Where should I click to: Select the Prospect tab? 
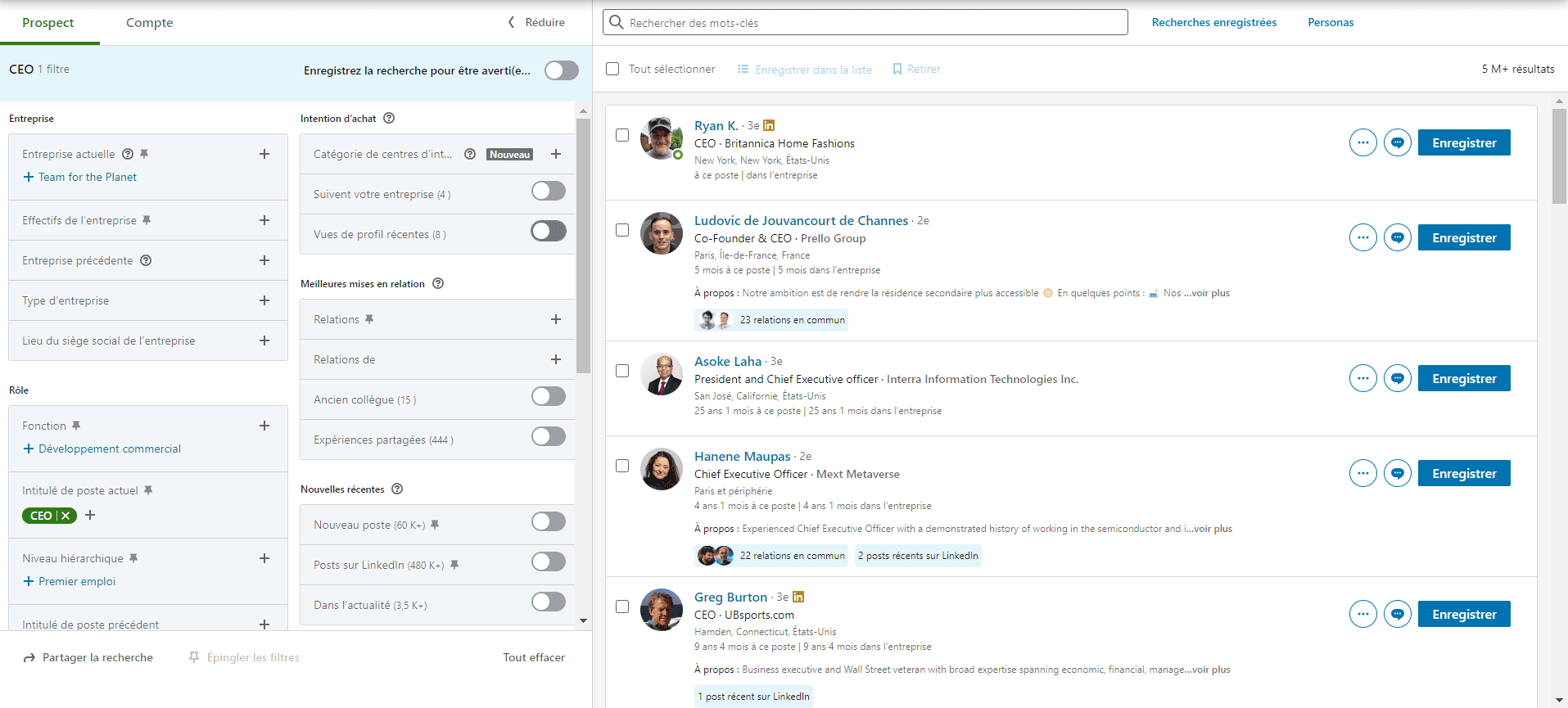point(48,22)
